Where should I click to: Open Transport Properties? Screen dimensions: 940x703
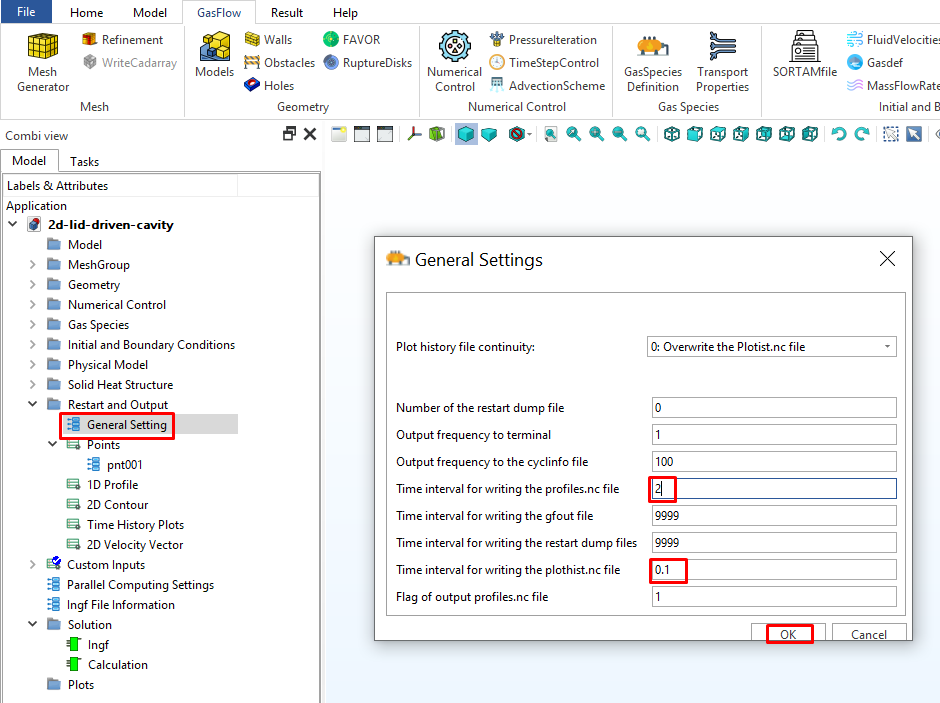(722, 60)
